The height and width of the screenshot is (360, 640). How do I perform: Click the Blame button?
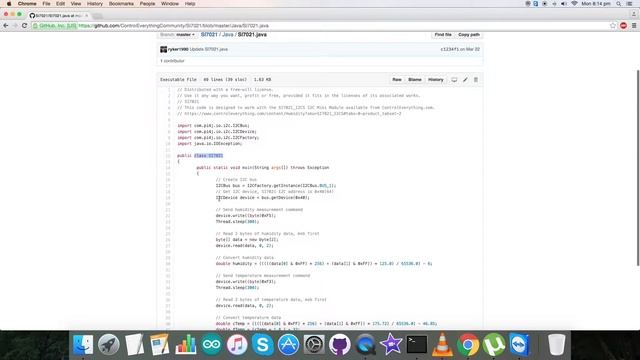[415, 80]
